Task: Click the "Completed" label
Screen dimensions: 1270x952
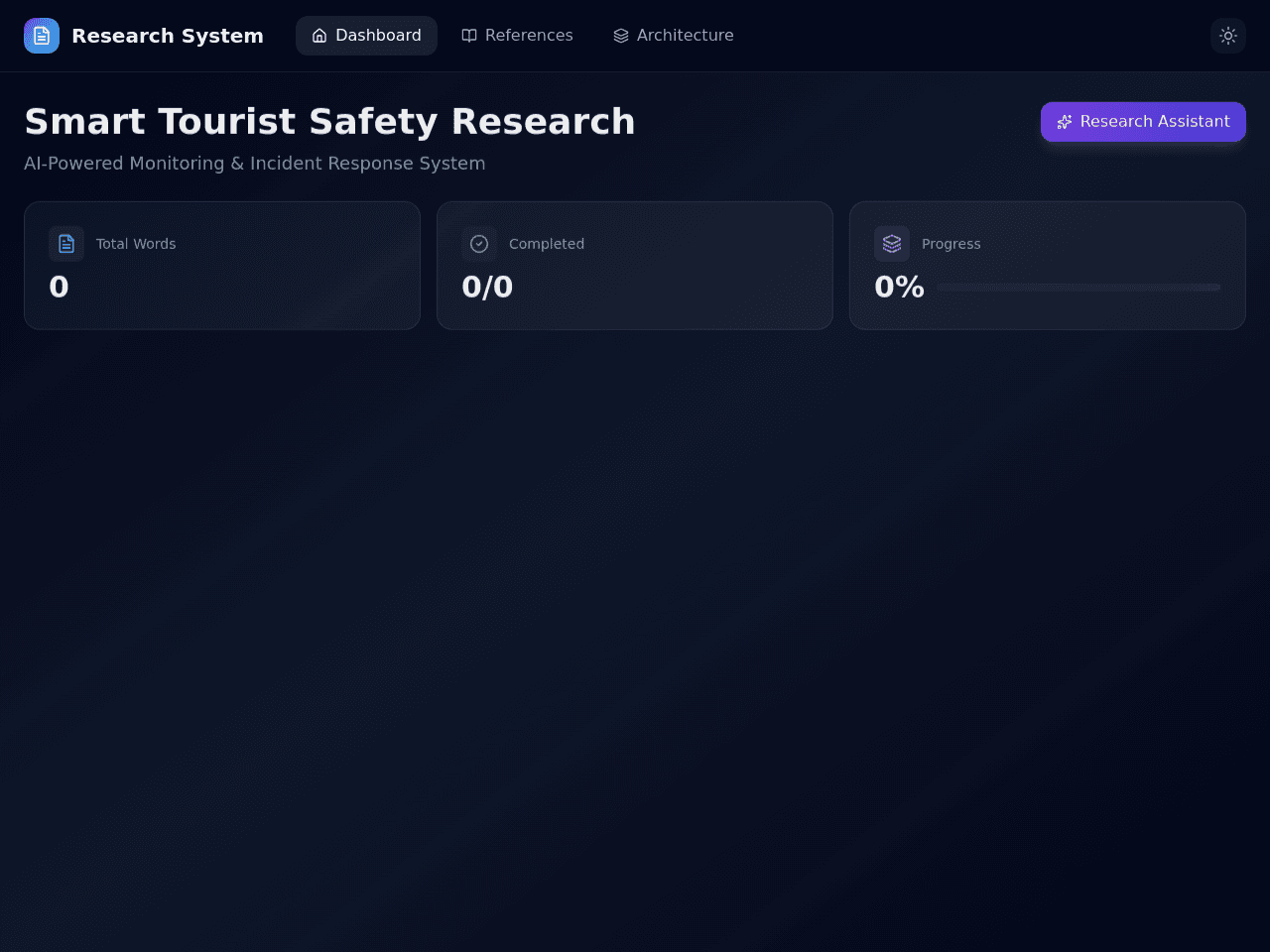Action: [547, 244]
